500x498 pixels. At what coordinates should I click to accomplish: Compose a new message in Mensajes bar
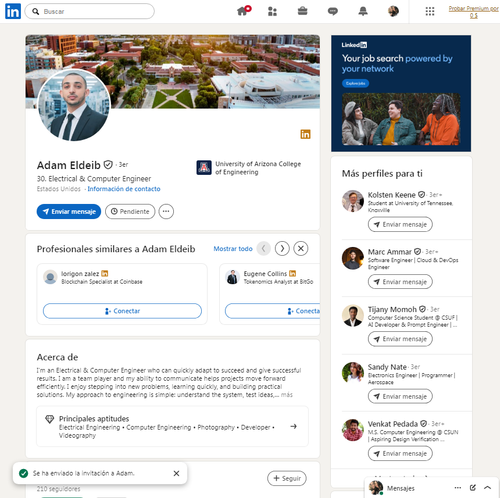click(x=473, y=488)
